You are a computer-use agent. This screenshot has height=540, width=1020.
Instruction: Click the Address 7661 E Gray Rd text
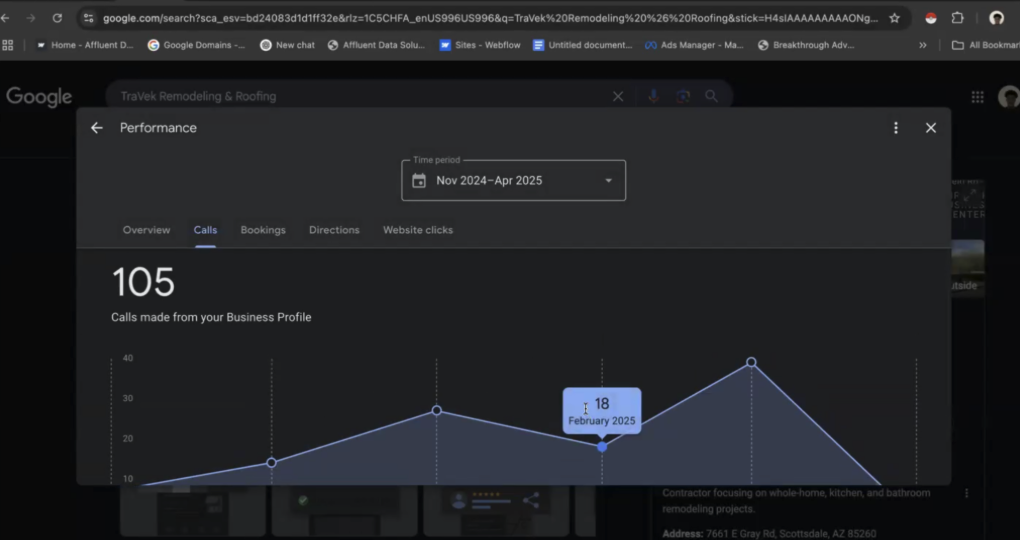pyautogui.click(x=769, y=533)
